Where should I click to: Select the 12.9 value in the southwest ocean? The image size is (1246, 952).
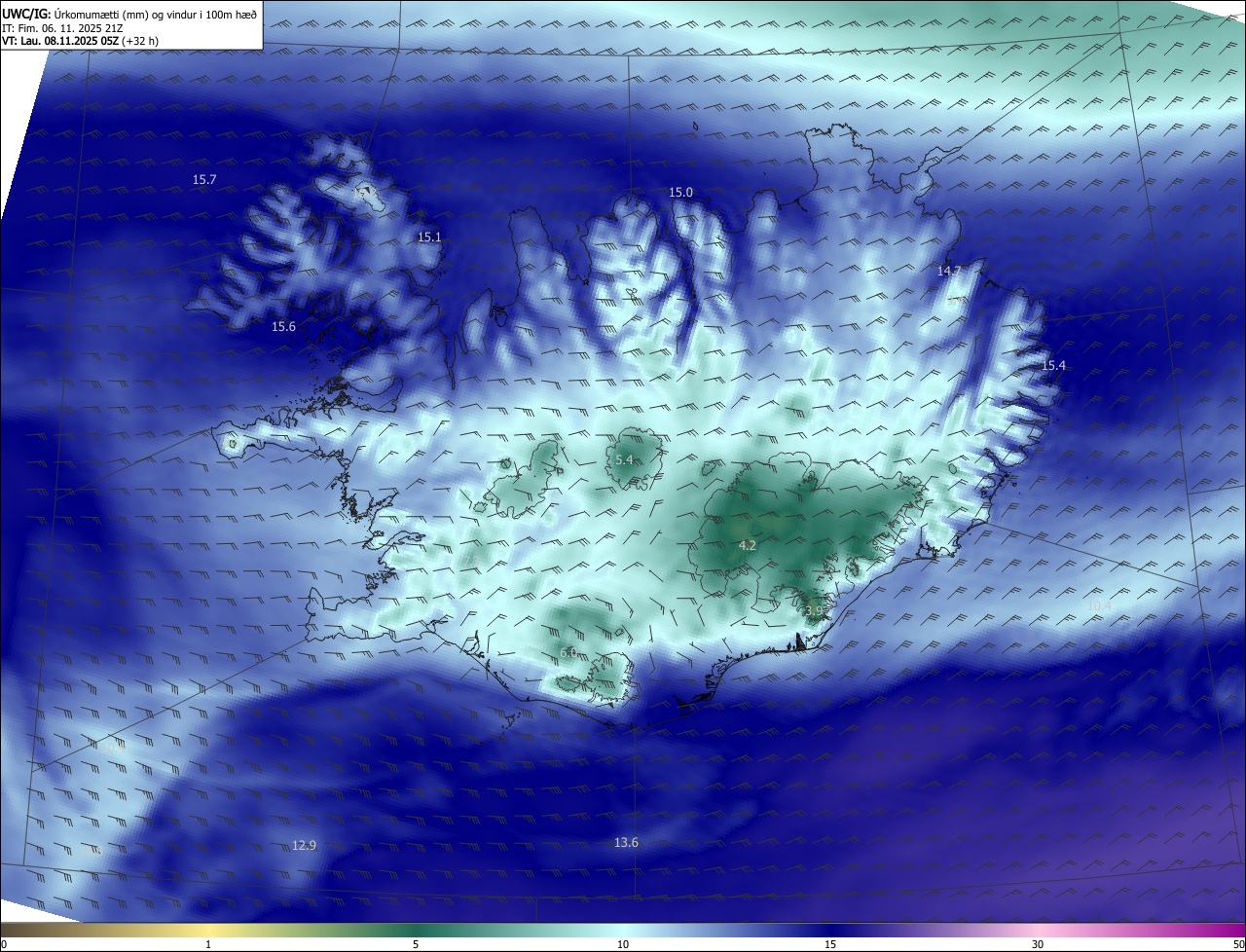304,845
